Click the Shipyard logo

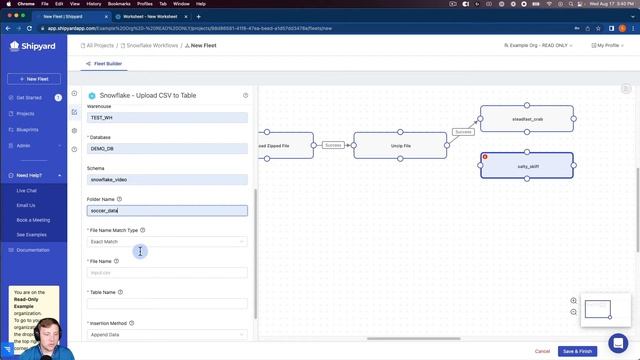click(33, 46)
